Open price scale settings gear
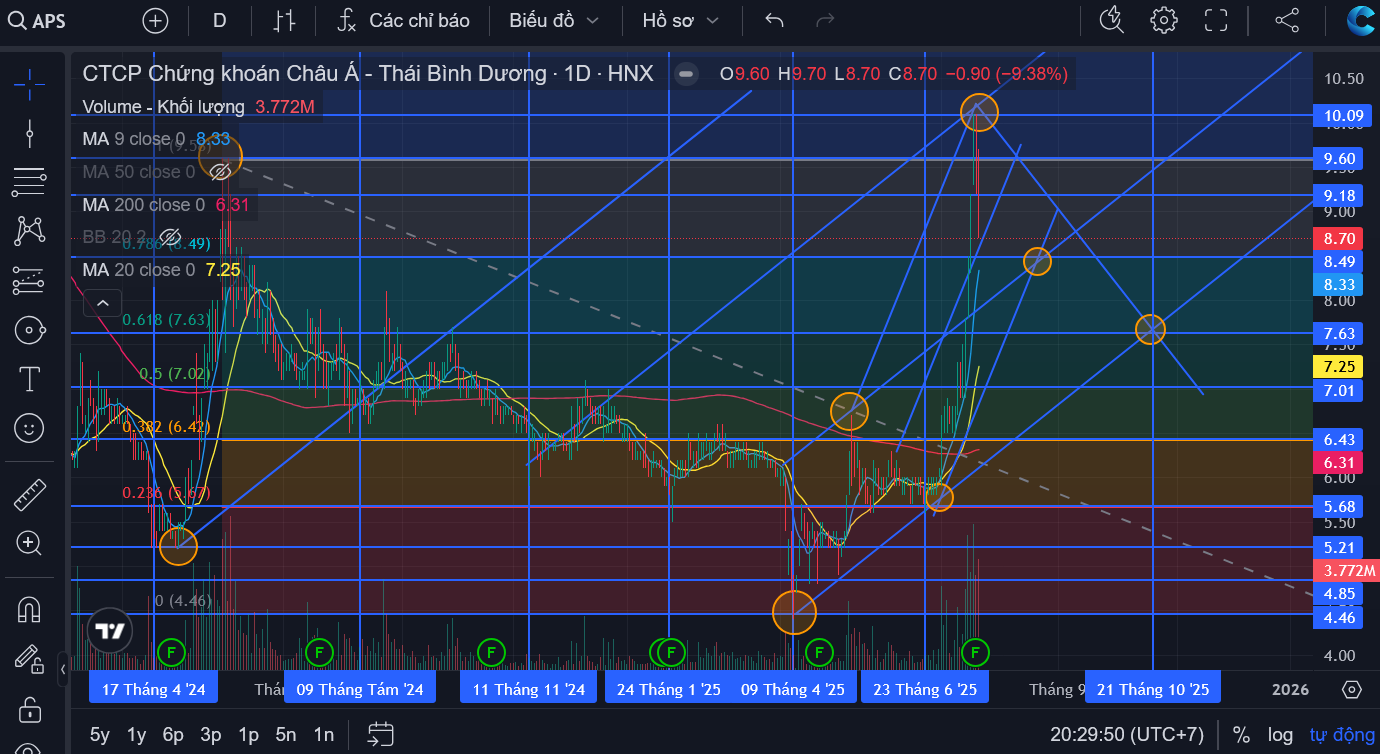Screen dimensions: 1380x754 click(1352, 690)
